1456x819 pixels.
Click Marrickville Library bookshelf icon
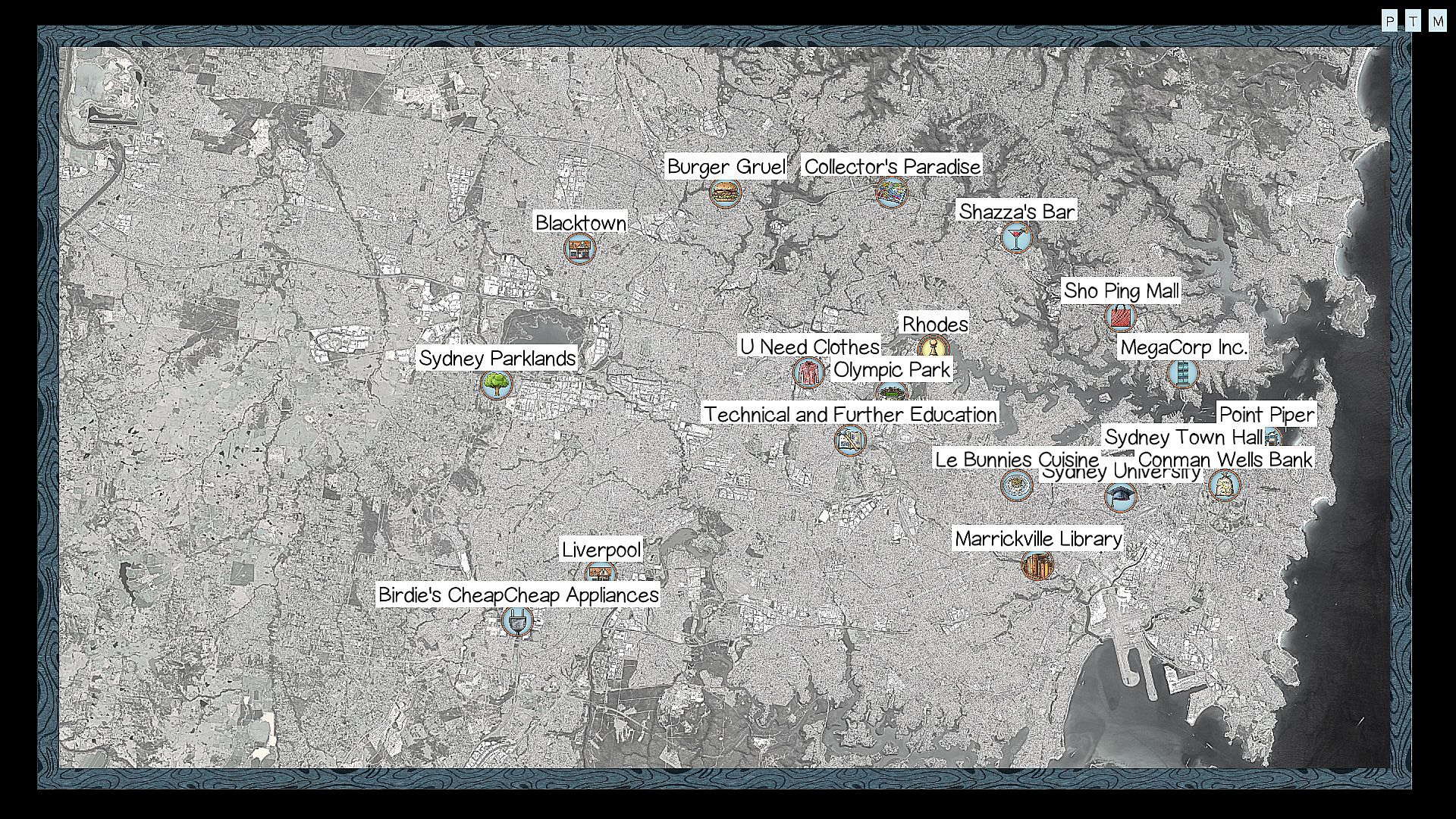coord(1037,565)
